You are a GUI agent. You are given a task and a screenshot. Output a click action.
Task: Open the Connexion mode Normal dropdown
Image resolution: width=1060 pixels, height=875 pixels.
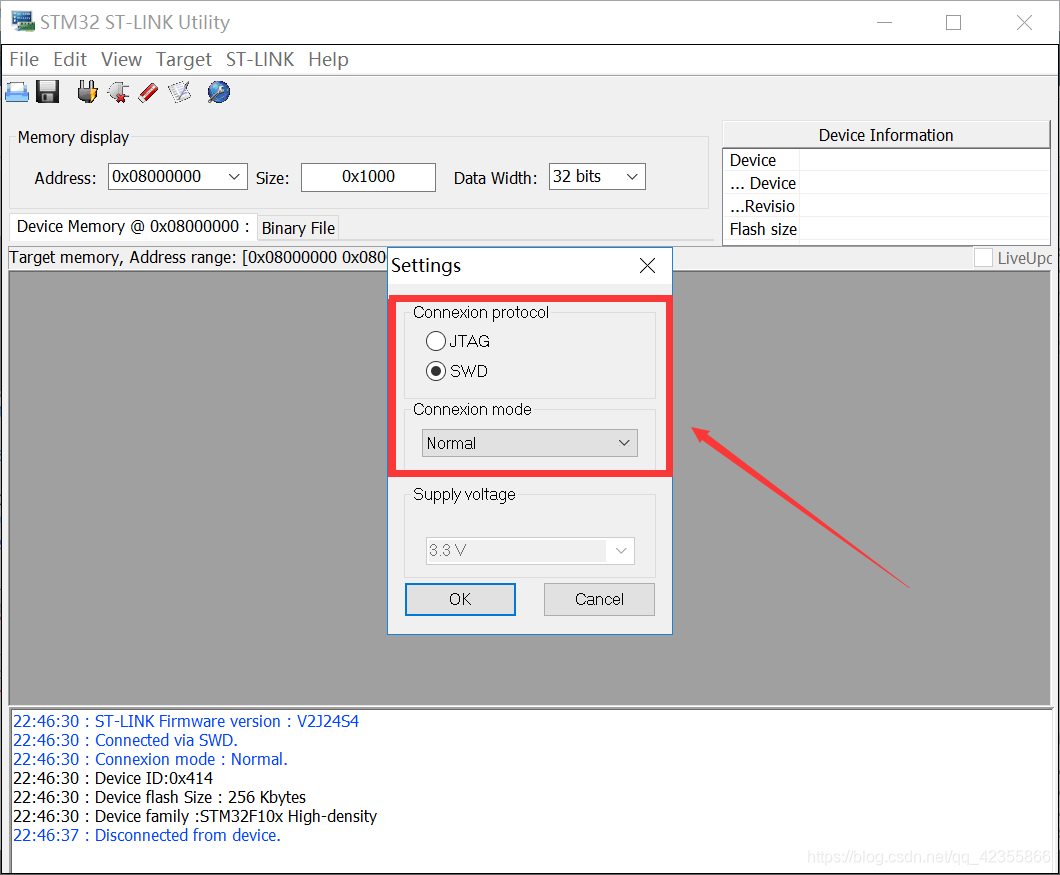[x=529, y=443]
